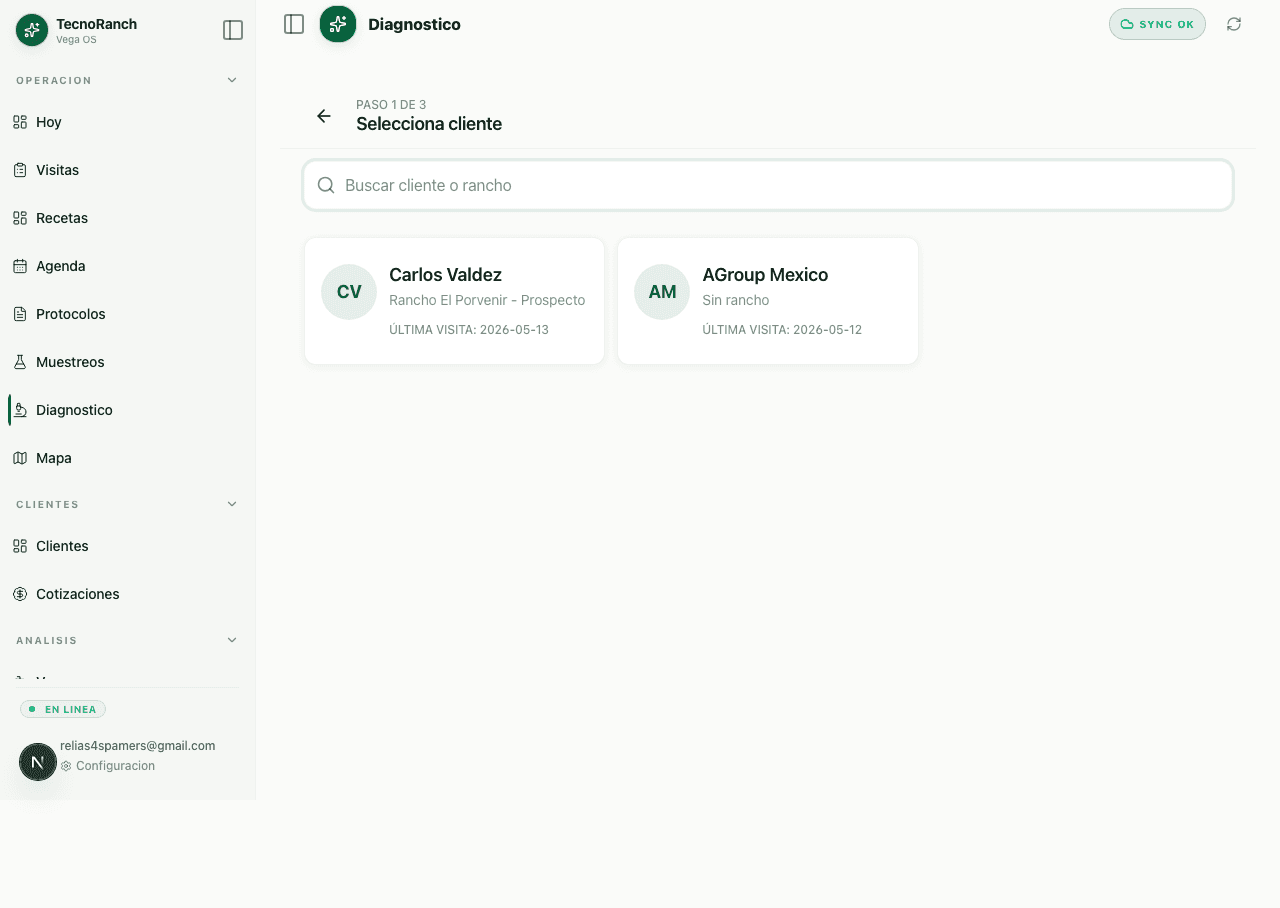
Task: Click the Agenda calendar icon
Action: [x=20, y=266]
